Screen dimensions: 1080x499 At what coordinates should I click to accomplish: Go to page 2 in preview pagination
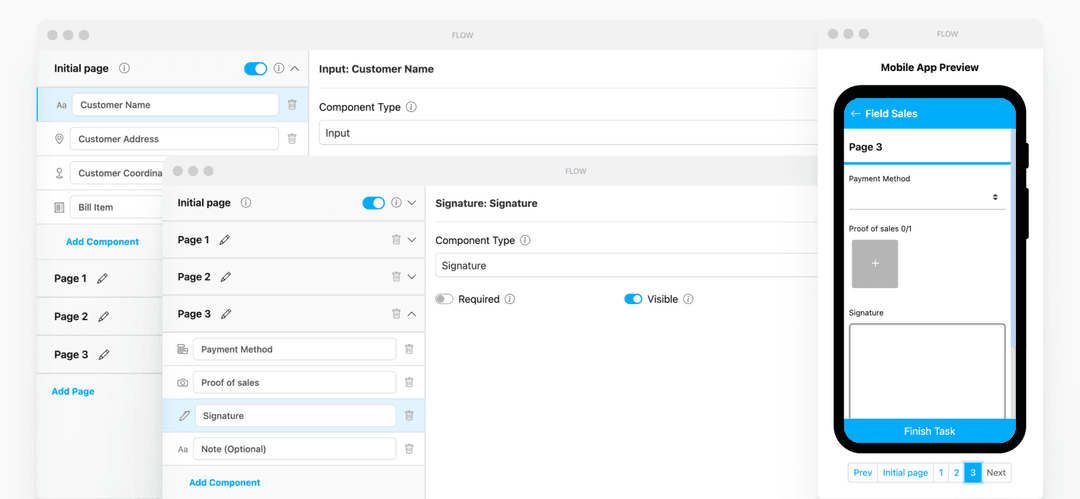[956, 473]
